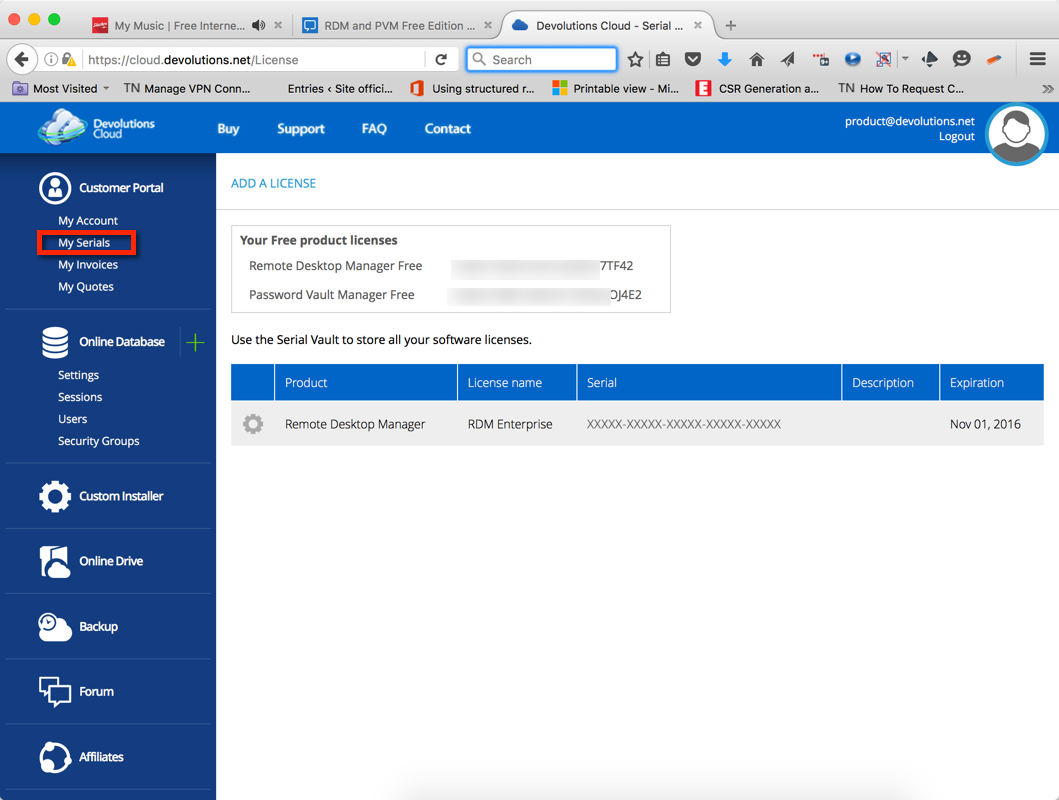Show more bookmarks with the chevron overflow

pos(1048,88)
